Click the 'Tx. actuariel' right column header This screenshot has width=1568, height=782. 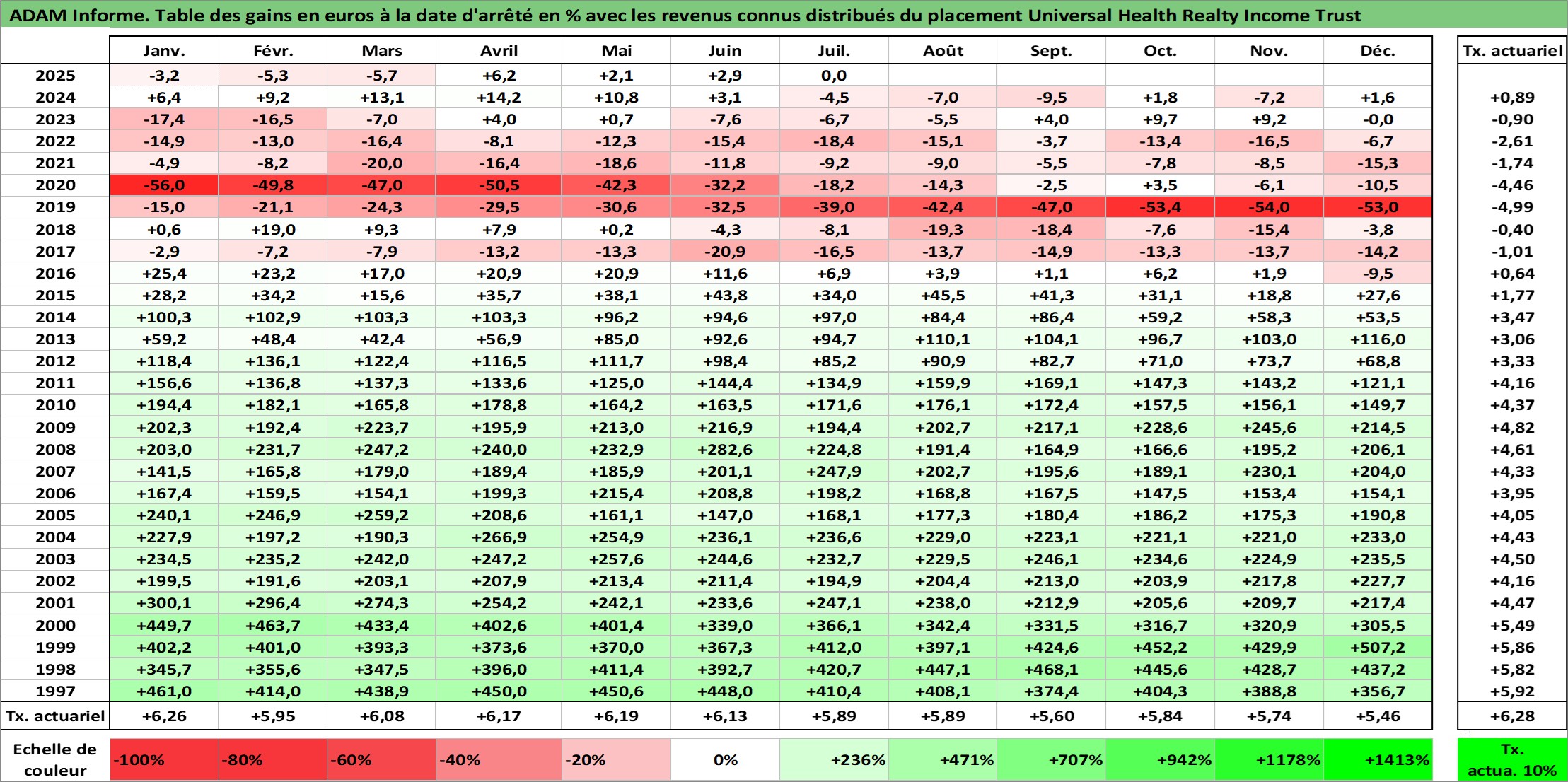[x=1512, y=51]
